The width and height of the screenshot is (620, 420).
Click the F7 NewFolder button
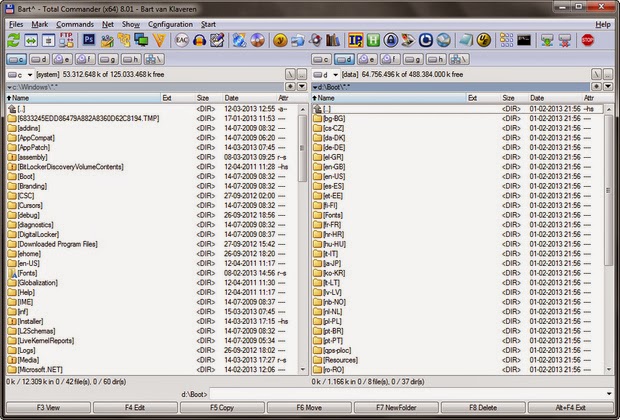coord(396,407)
